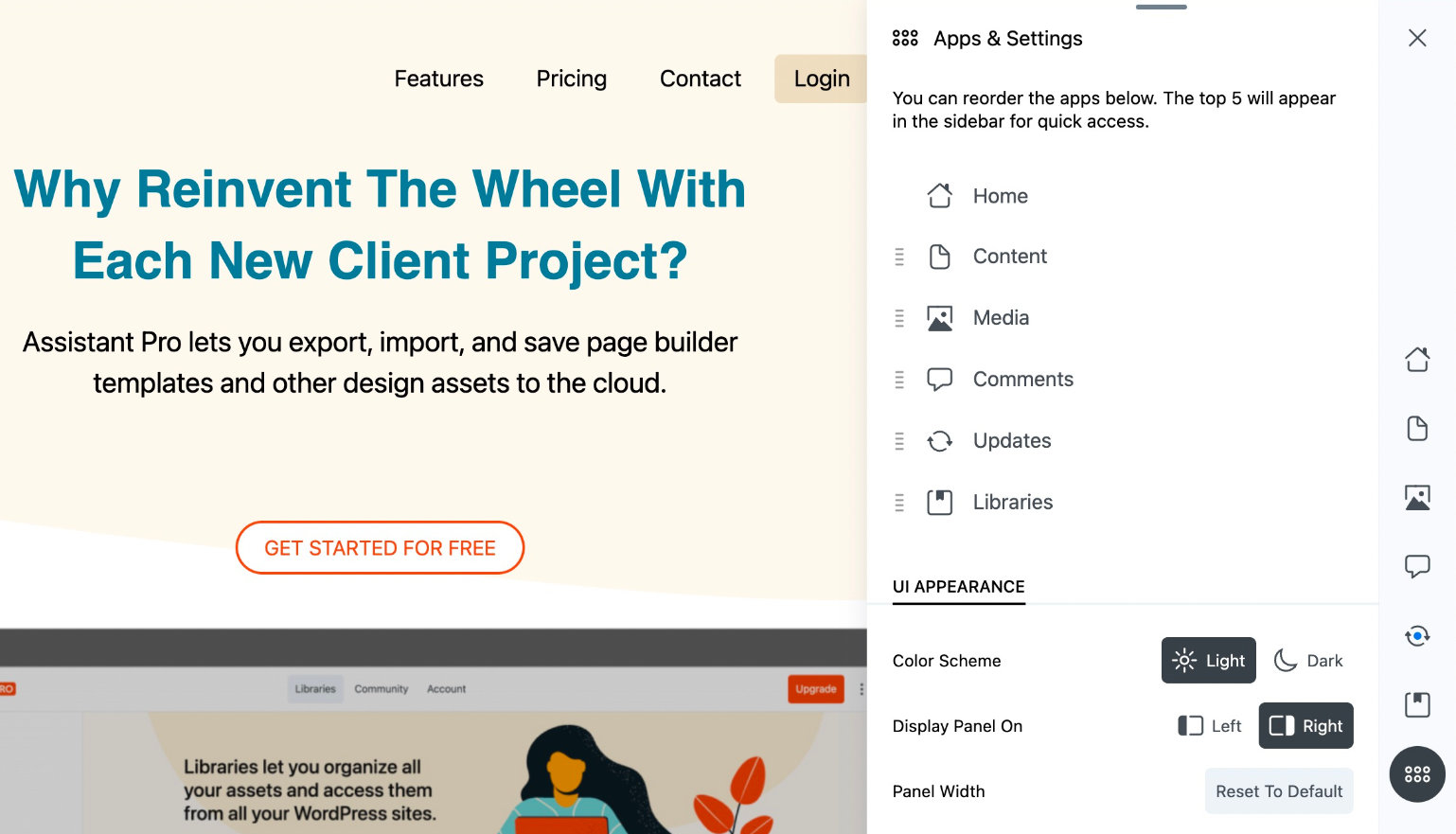Screen dimensions: 1456x834
Task: Open Media app via sidebar image icon
Action: pyautogui.click(x=1416, y=498)
